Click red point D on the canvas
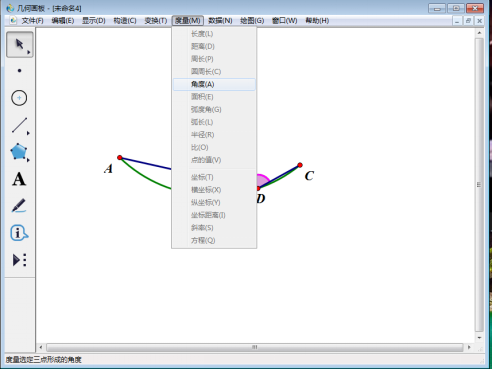492x370 pixels. tap(258, 189)
